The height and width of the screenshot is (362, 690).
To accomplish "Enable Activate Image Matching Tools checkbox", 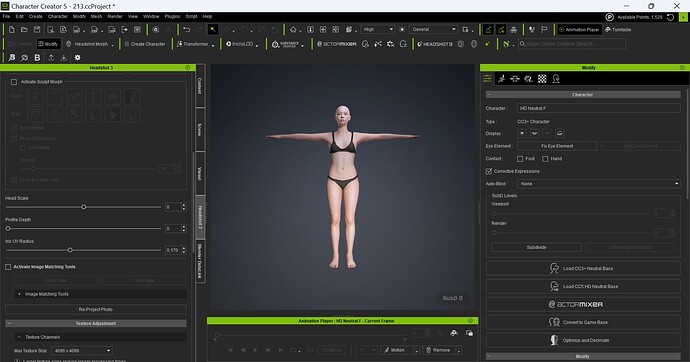I will tap(8, 267).
